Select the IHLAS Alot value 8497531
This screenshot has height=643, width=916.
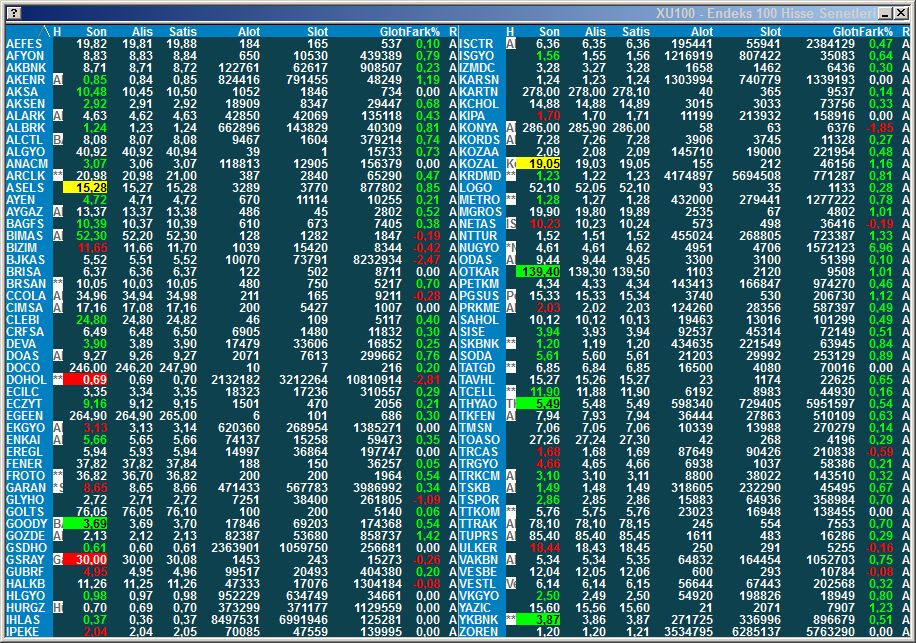click(x=235, y=620)
